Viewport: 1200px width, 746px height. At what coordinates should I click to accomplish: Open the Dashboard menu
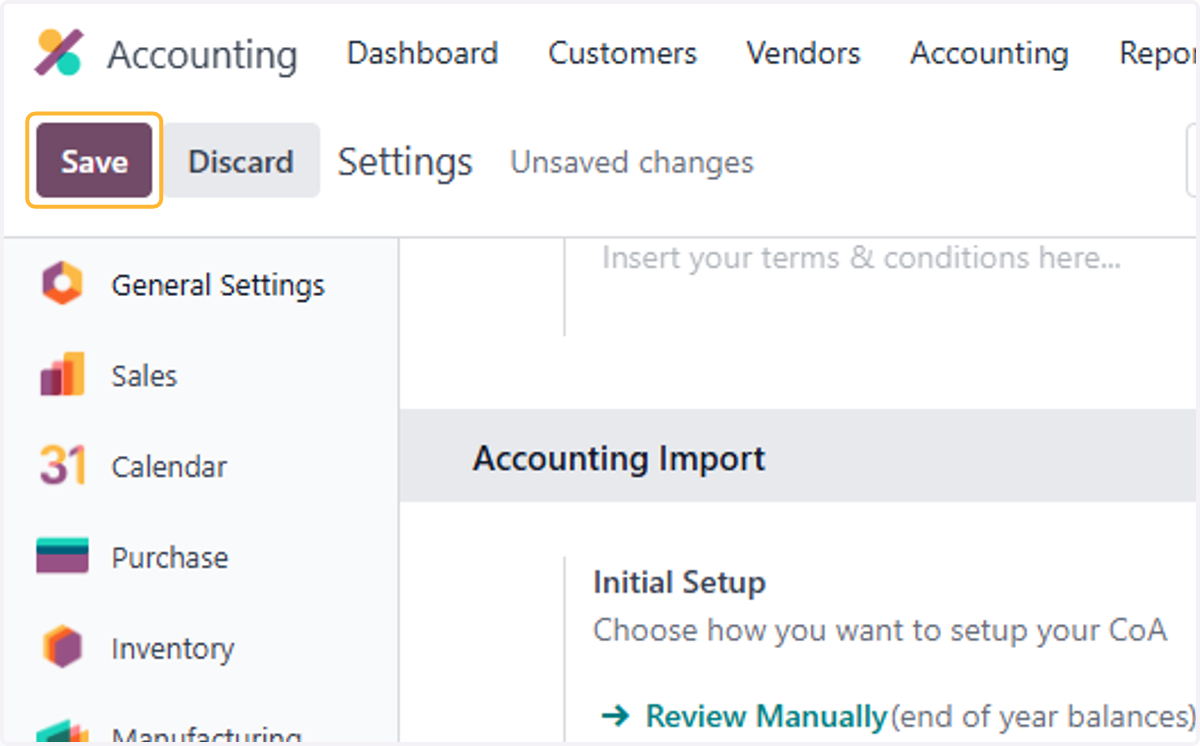[422, 53]
